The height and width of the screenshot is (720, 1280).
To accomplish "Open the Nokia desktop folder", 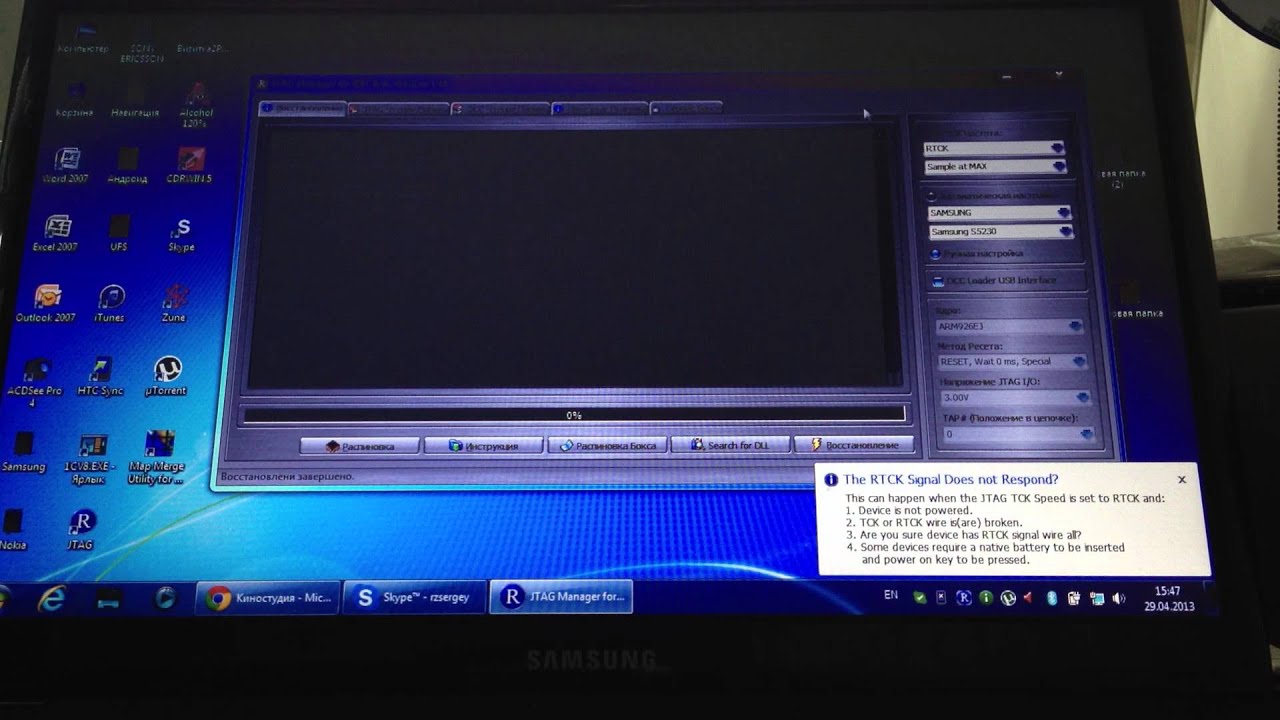I will coord(14,531).
